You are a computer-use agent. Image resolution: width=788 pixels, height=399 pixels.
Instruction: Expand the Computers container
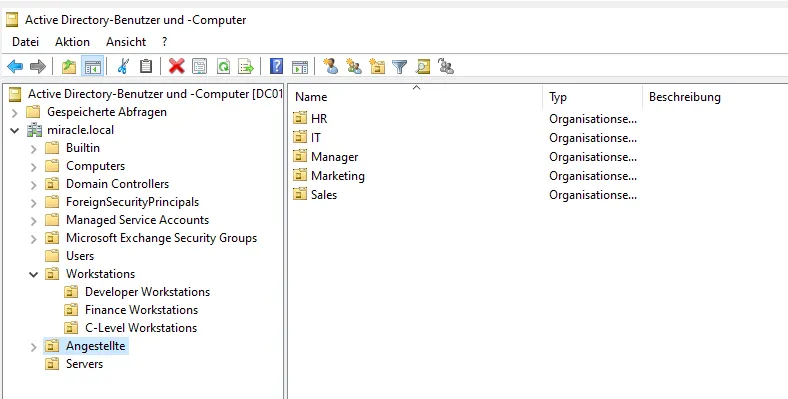(x=34, y=166)
